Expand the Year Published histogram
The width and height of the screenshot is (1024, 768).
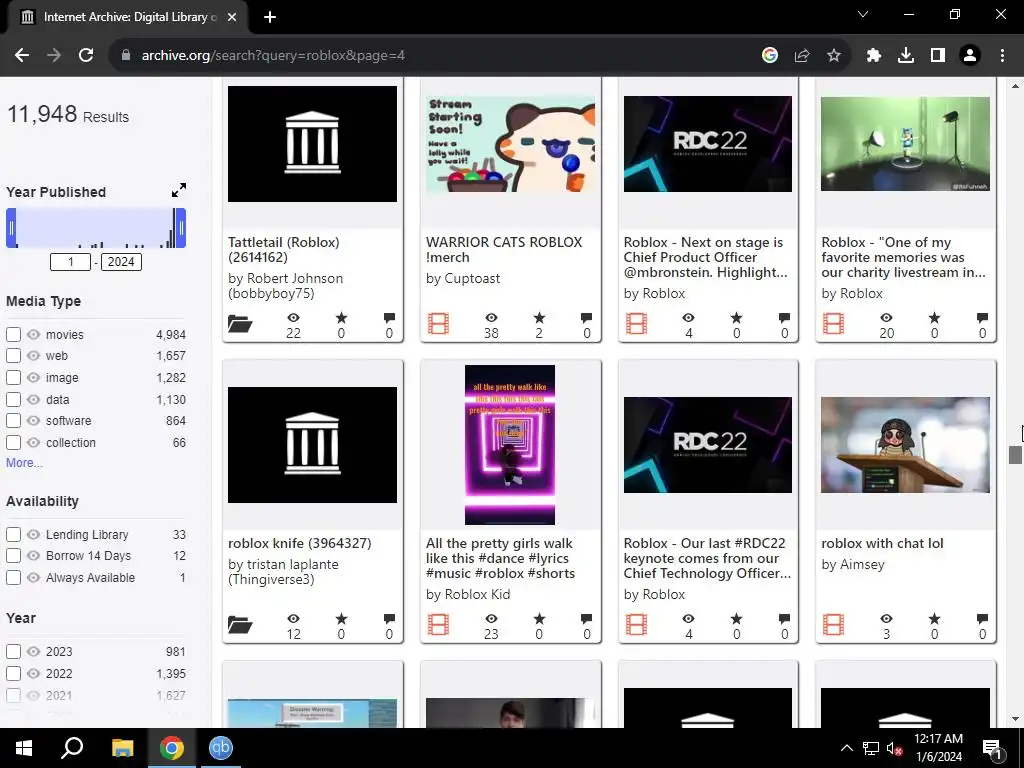tap(178, 190)
